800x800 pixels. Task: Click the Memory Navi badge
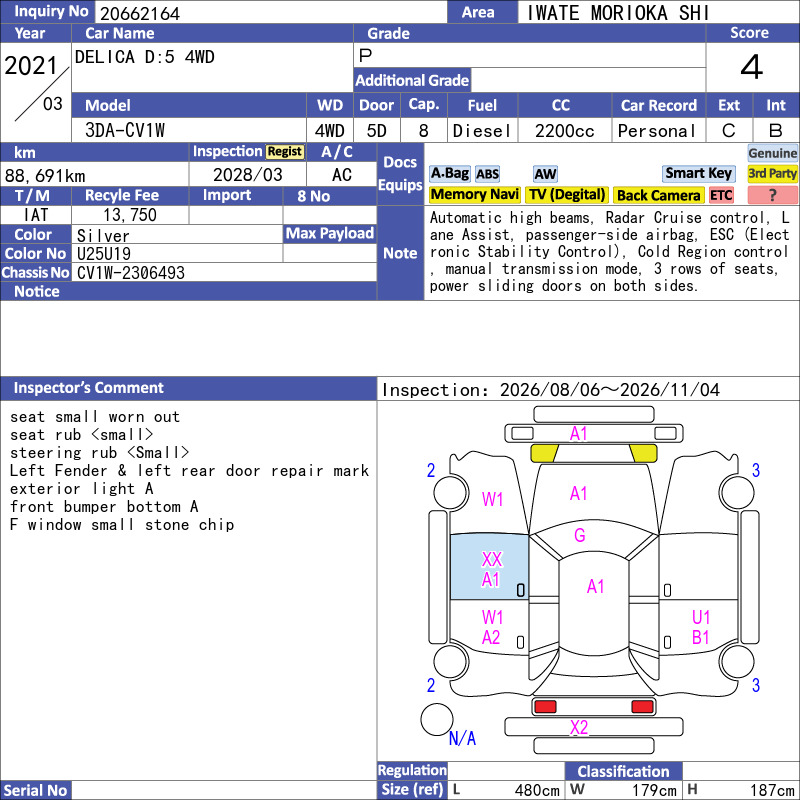point(474,194)
